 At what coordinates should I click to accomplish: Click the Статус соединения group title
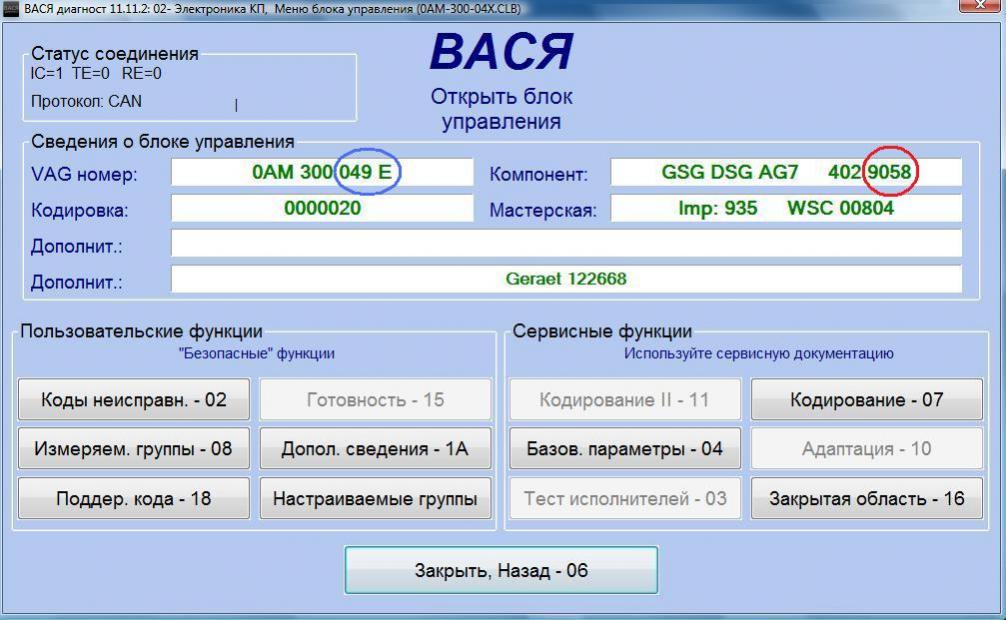click(115, 53)
